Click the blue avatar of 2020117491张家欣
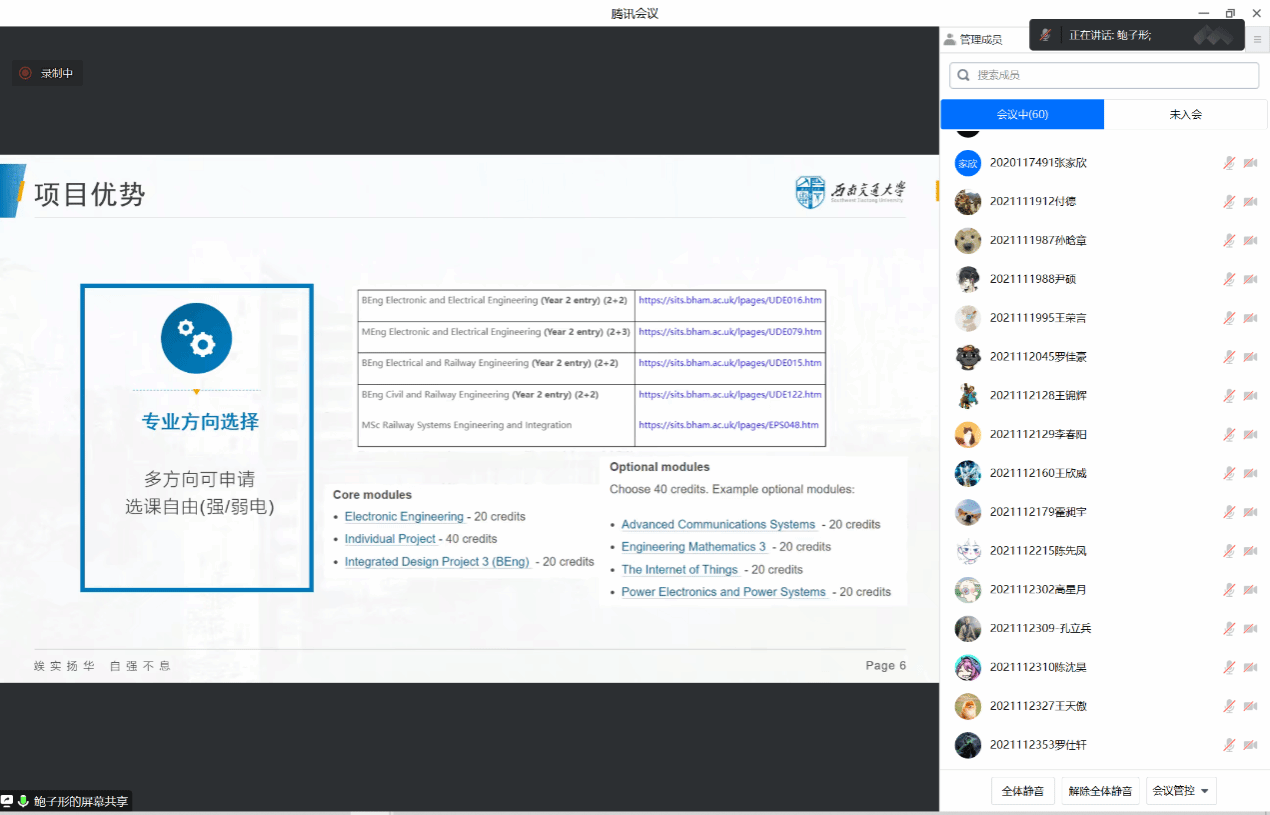This screenshot has width=1270, height=815. click(x=967, y=163)
